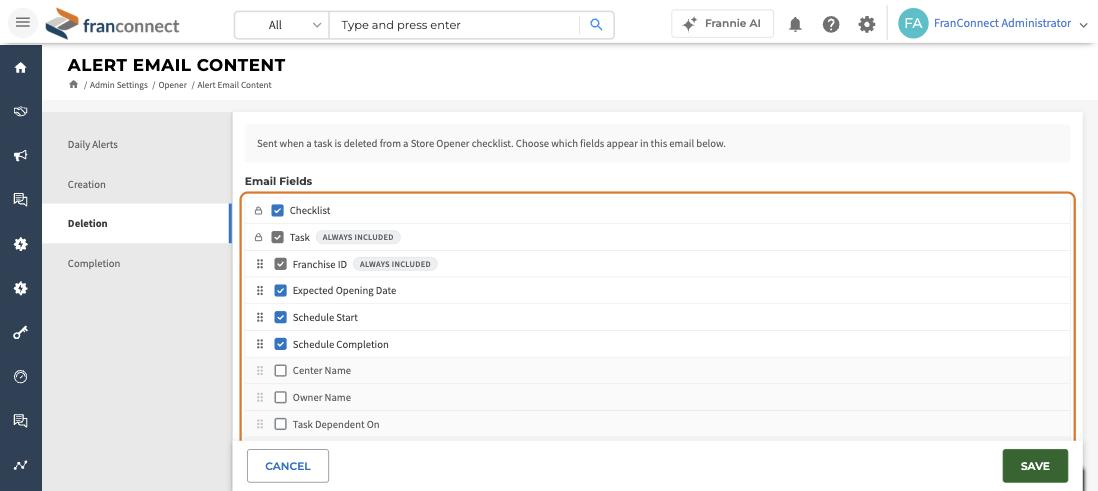1098x491 pixels.
Task: Click the lock icon beside Task
Action: click(x=258, y=237)
